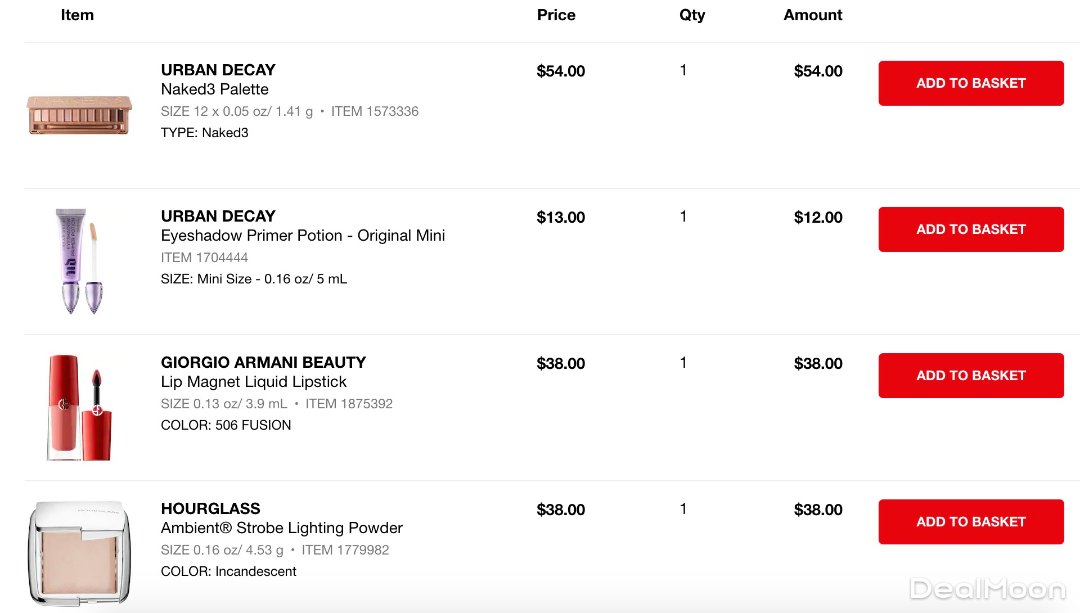Click the $54.00 price of Naked3 Palette
Screen dimensions: 1080x613
(560, 71)
